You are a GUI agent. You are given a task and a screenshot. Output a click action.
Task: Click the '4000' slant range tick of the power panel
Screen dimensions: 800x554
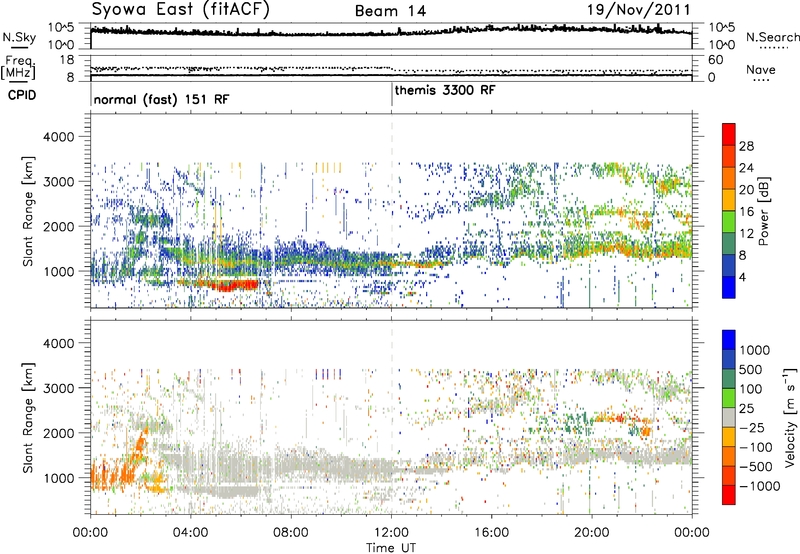58,137
